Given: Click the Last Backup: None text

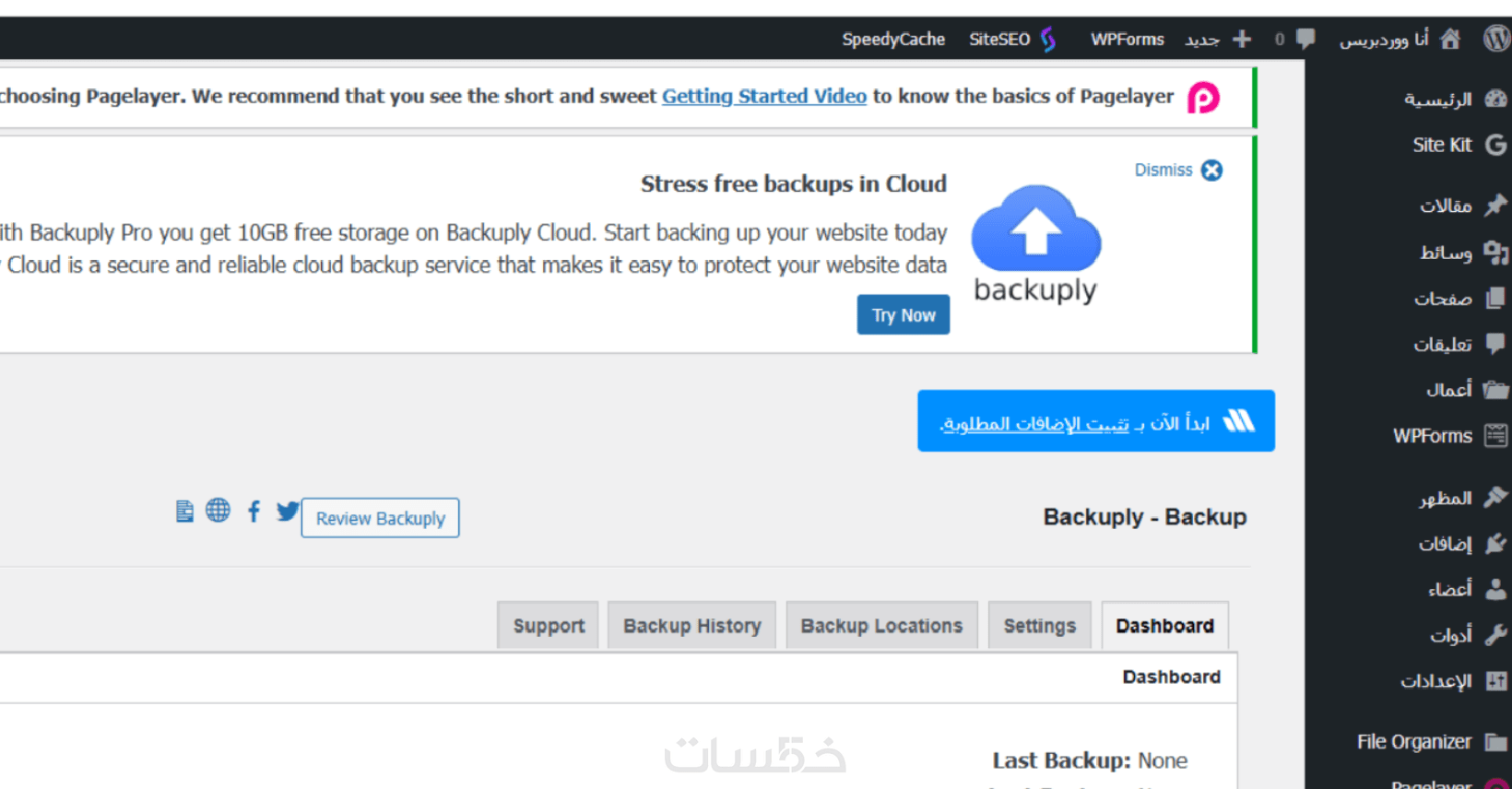Looking at the screenshot, I should (x=1090, y=760).
